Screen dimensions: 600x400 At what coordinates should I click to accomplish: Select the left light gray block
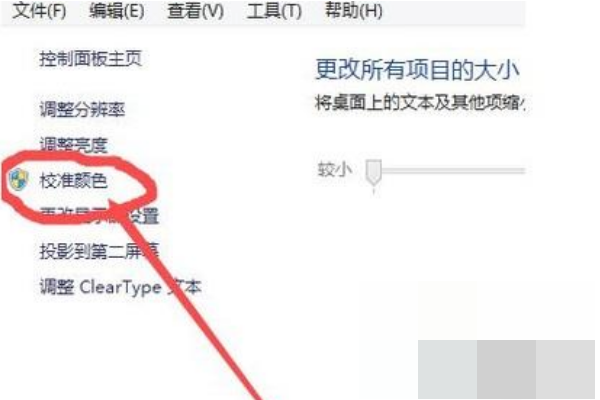pos(447,369)
